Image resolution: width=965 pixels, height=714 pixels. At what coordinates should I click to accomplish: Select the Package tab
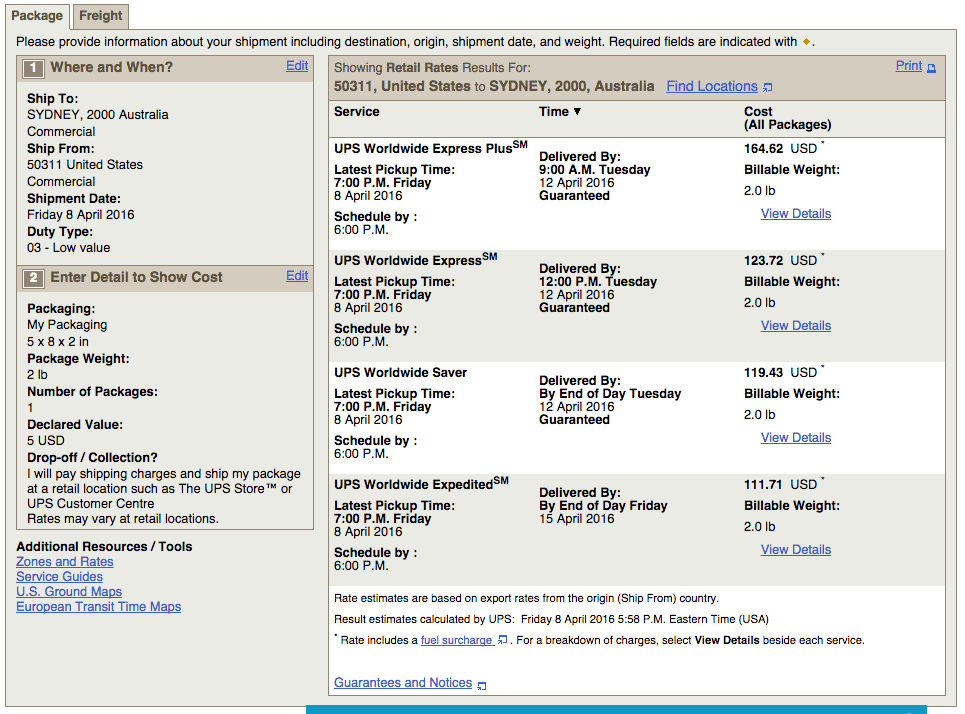pos(38,15)
